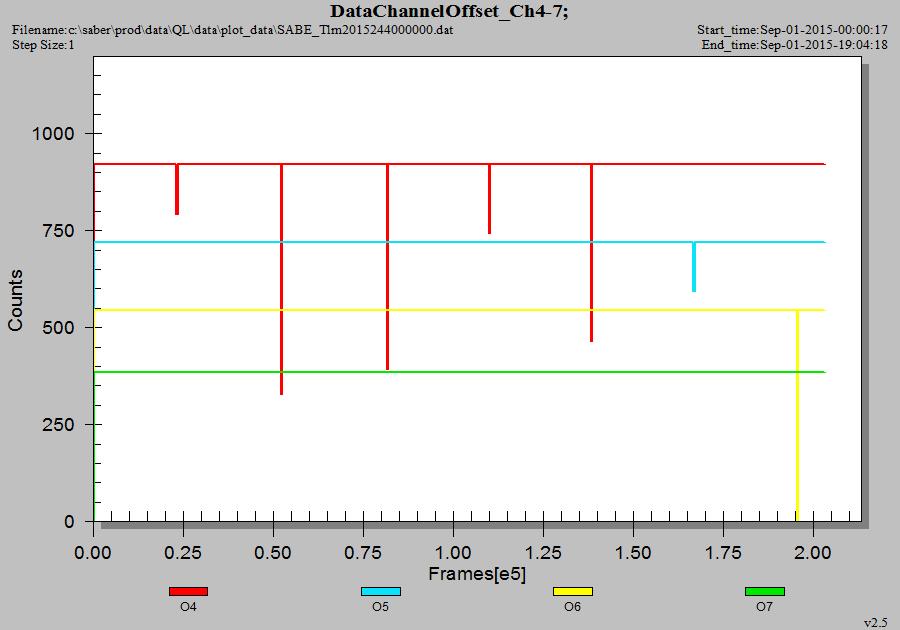900x630 pixels.
Task: Click the 2.00 x-axis tick label
Action: pos(813,553)
